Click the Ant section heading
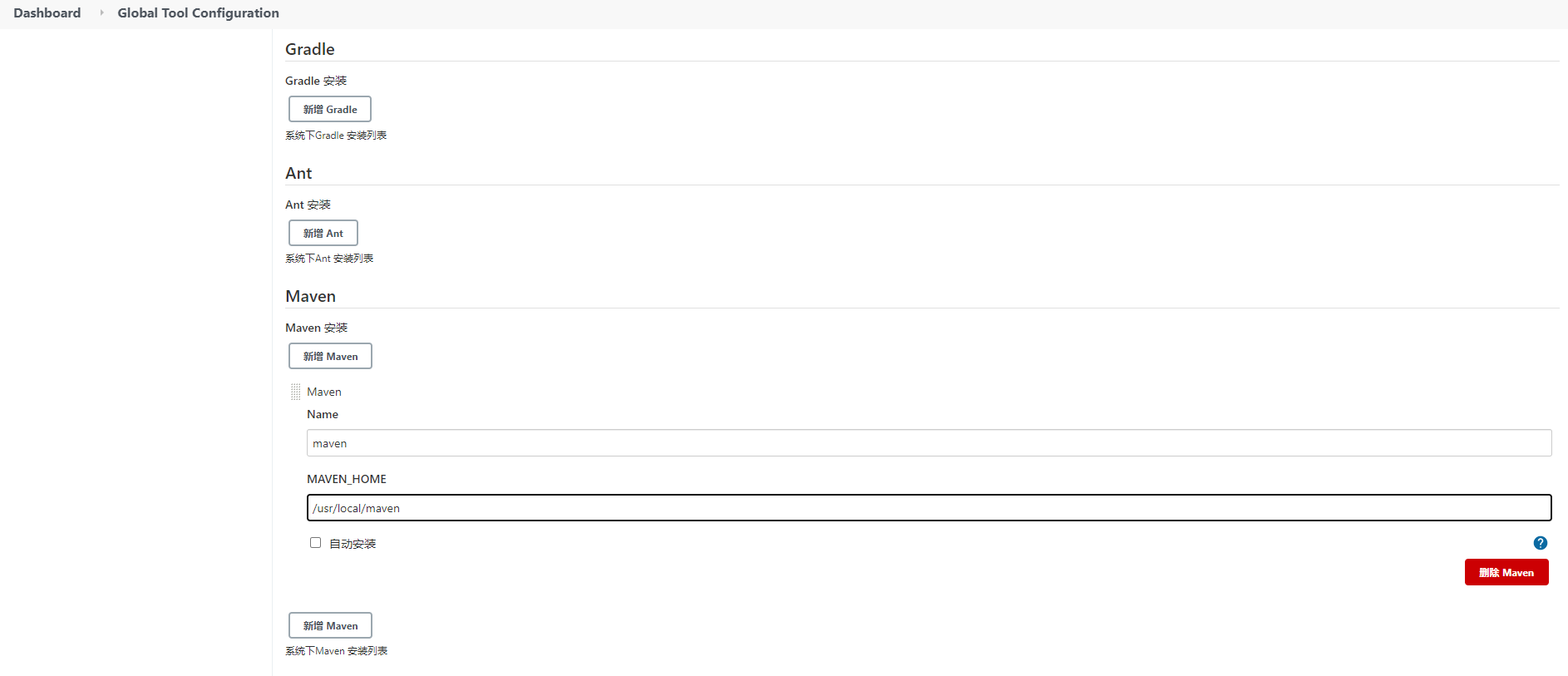The height and width of the screenshot is (676, 1568). 298,173
